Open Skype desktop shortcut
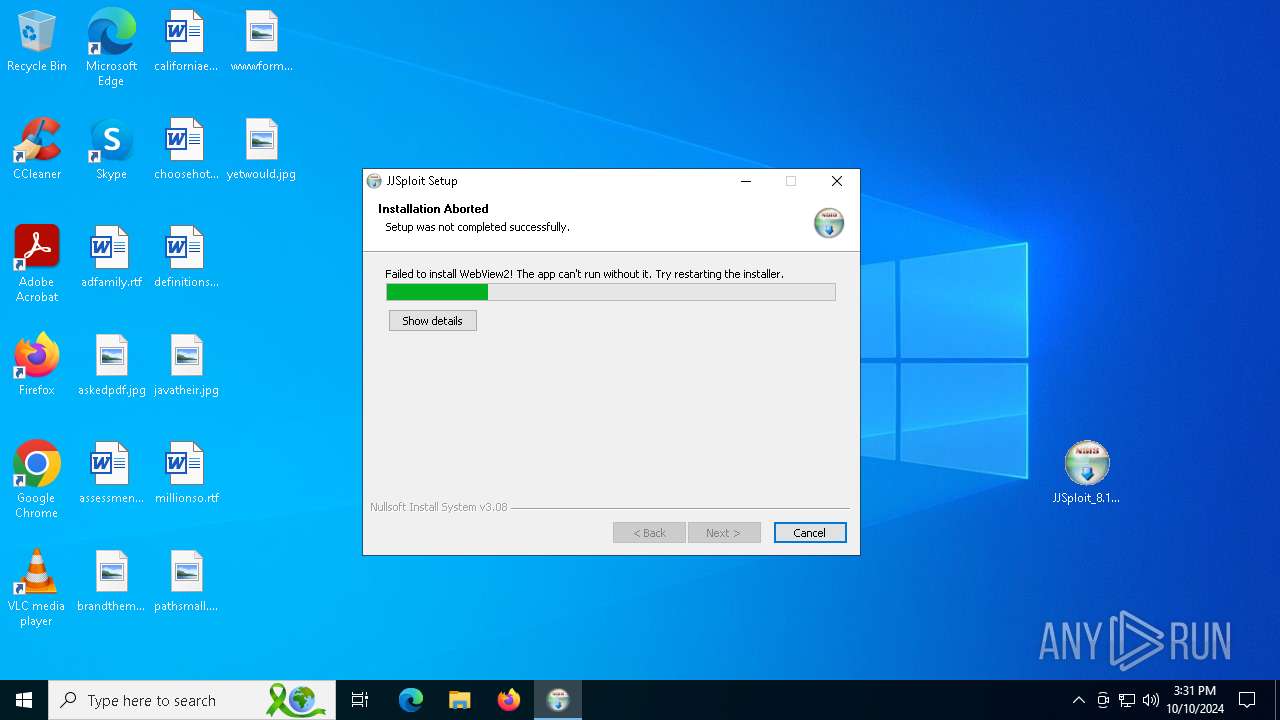1280x720 pixels. click(x=111, y=149)
